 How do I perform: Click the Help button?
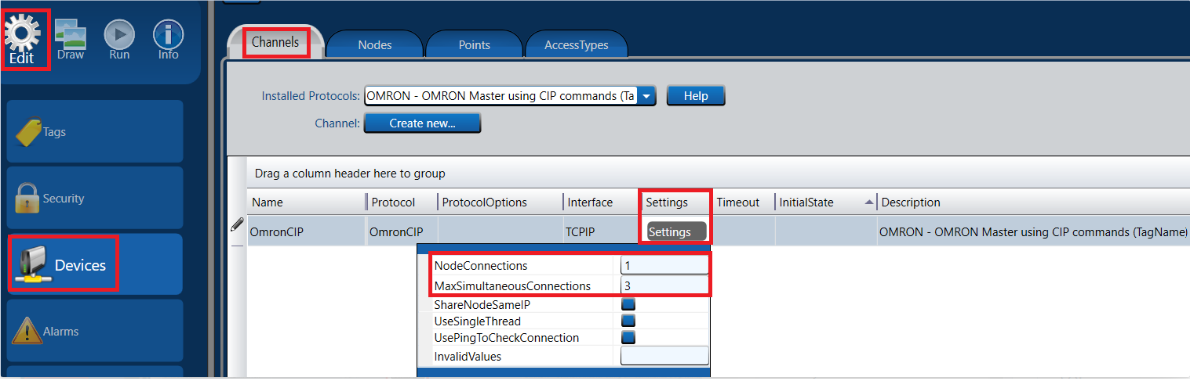tap(696, 96)
